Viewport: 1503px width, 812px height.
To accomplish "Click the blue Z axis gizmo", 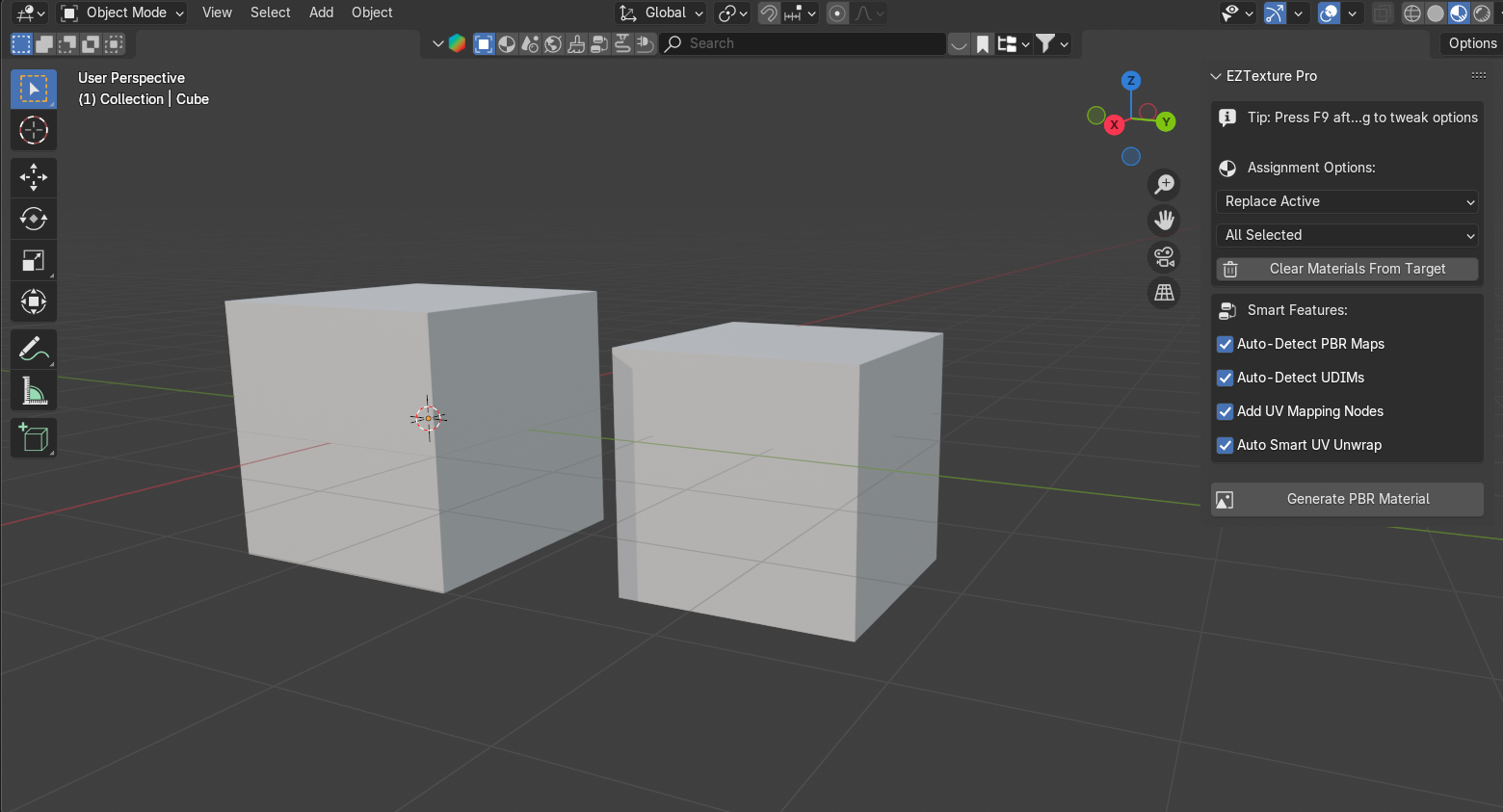I will [x=1131, y=80].
